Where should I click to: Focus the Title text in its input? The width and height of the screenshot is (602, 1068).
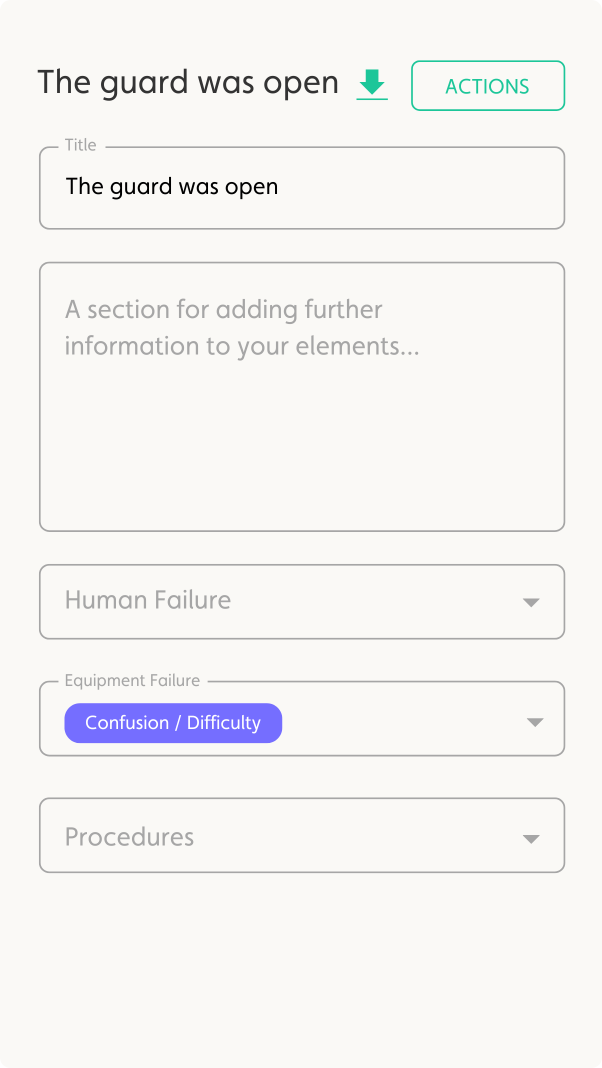171,187
